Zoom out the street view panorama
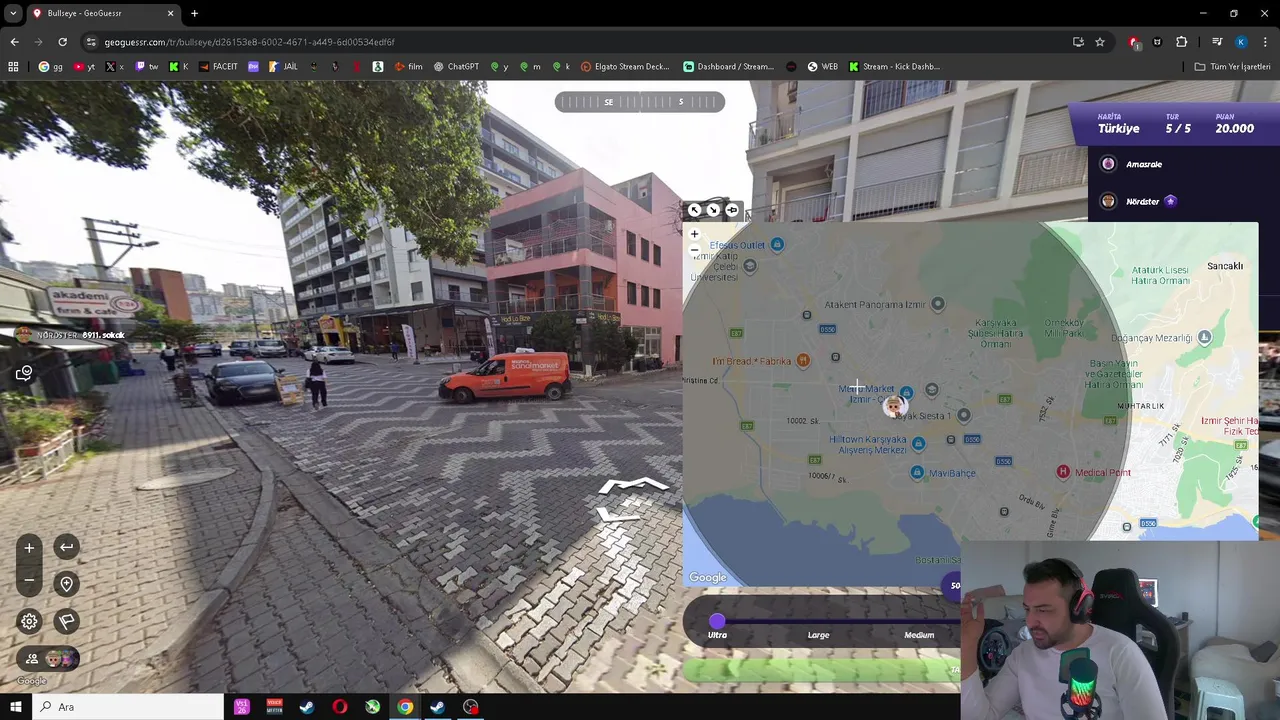Screen dimensions: 1280x720 (x=29, y=580)
